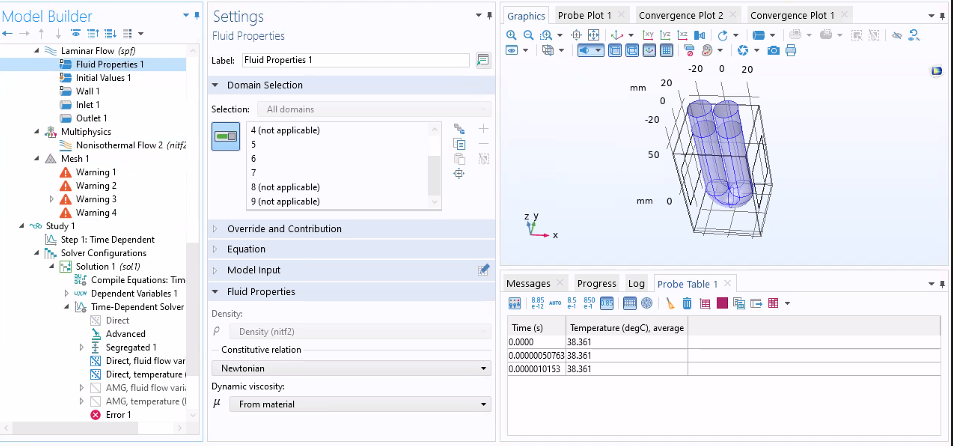Select domain 6 in the selection list
The image size is (953, 446).
pyautogui.click(x=254, y=158)
